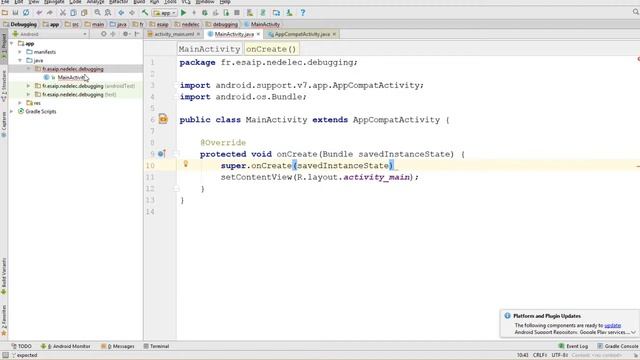The image size is (640, 360).
Task: Click the nedelec breadcrumb
Action: click(x=187, y=24)
